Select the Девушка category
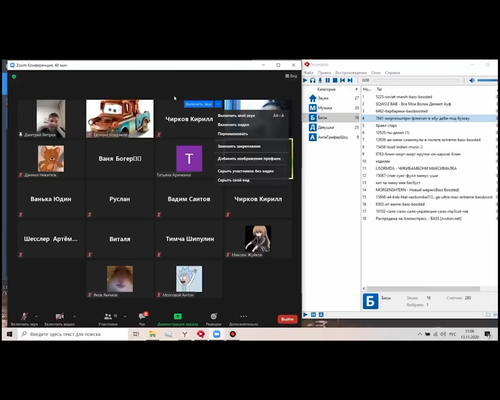Image resolution: width=500 pixels, height=400 pixels. pyautogui.click(x=333, y=127)
